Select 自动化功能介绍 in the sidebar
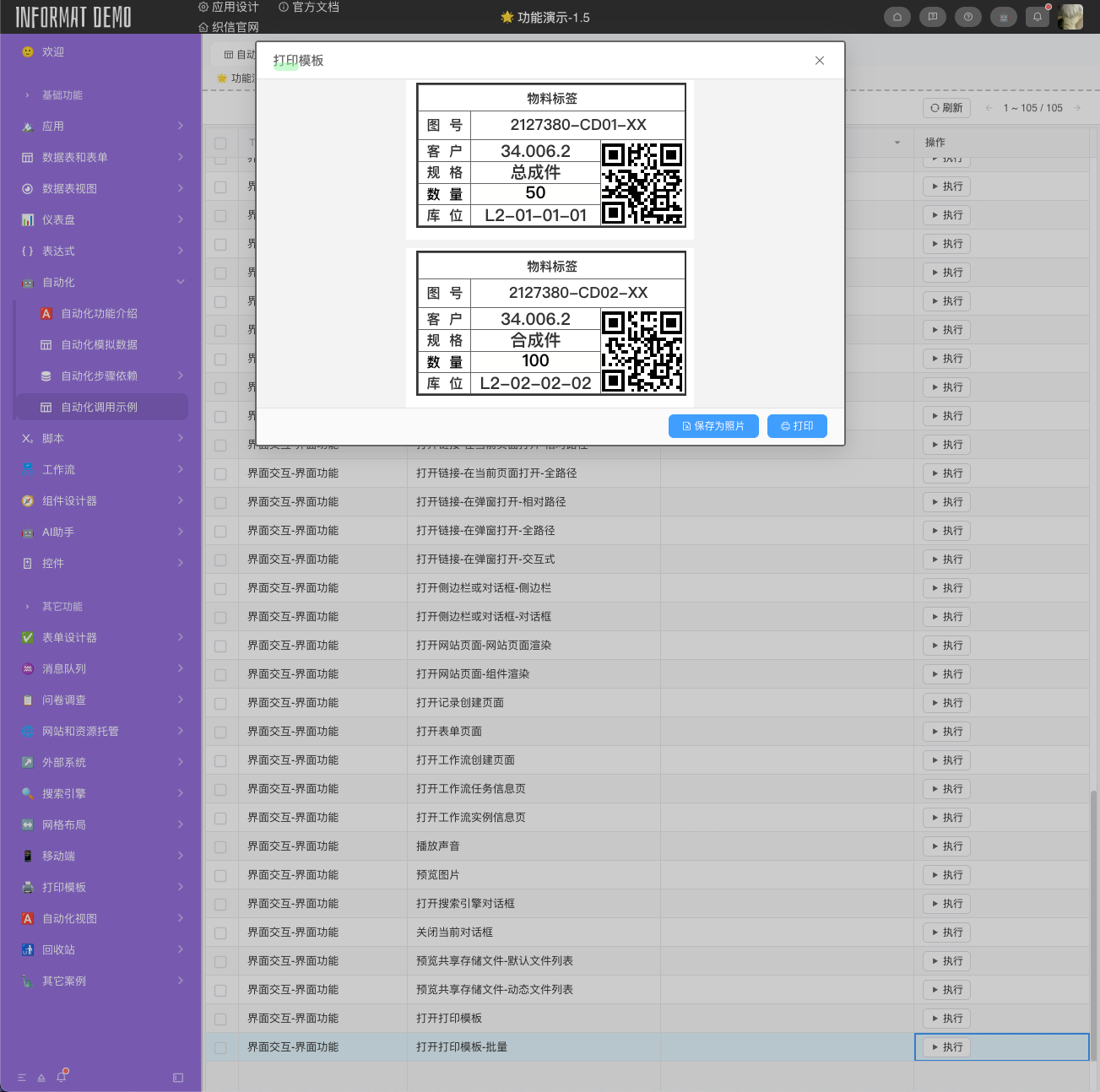The height and width of the screenshot is (1092, 1100). tap(99, 313)
